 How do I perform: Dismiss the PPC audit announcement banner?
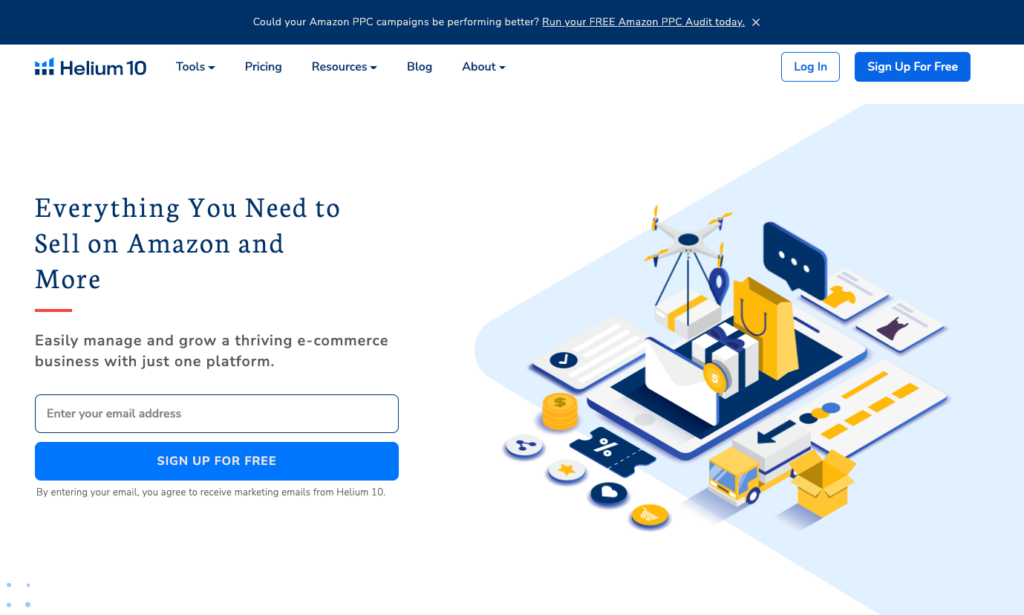(756, 22)
